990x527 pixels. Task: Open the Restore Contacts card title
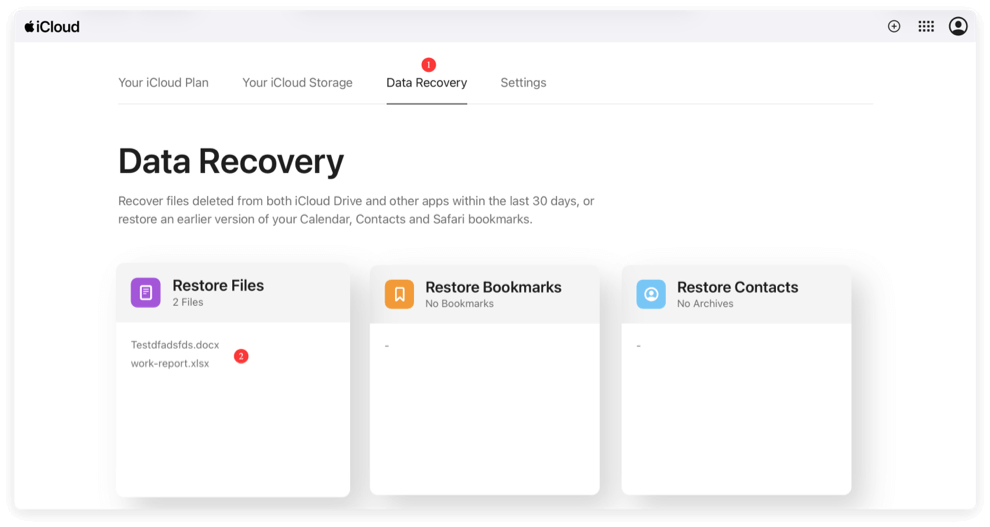737,287
